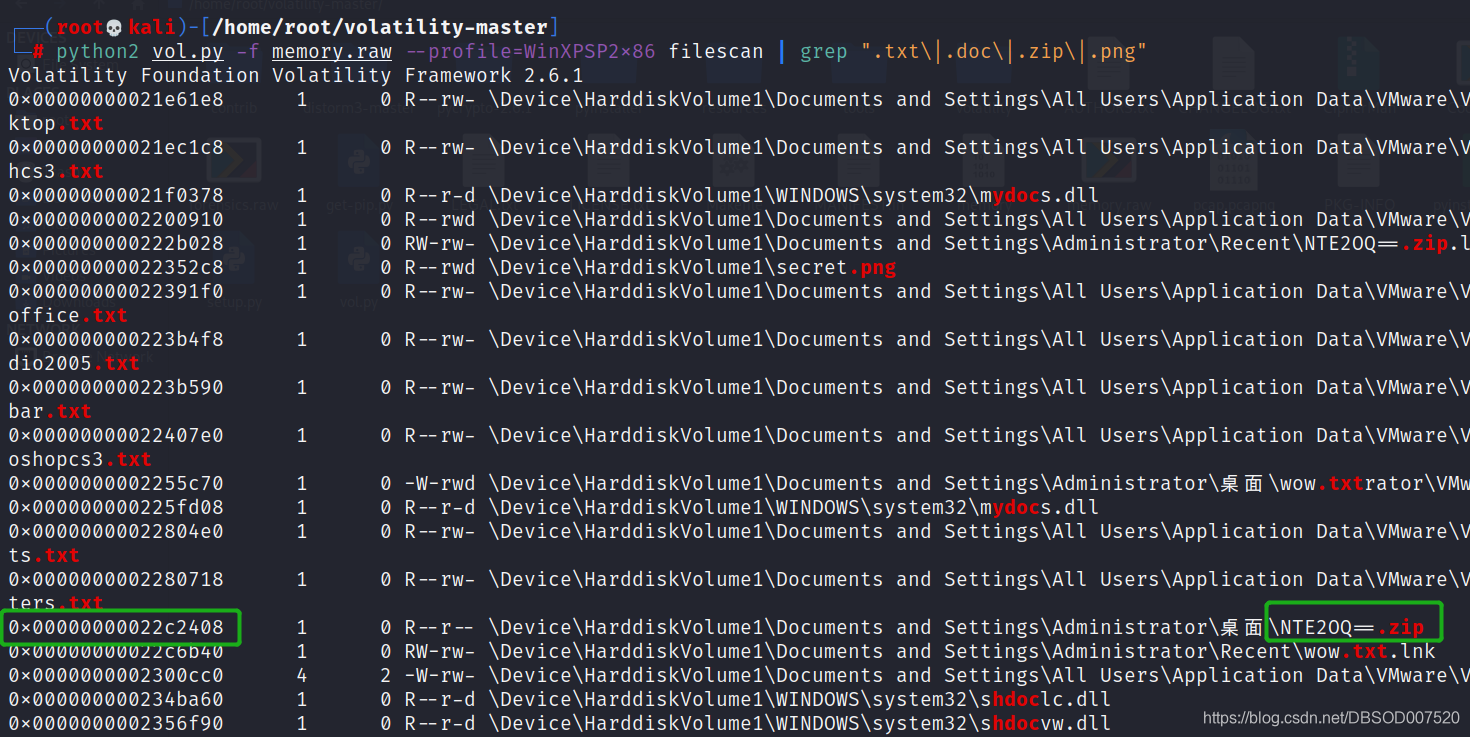1470x737 pixels.
Task: Select offset 0x000000000234ba60
Action: [x=116, y=699]
